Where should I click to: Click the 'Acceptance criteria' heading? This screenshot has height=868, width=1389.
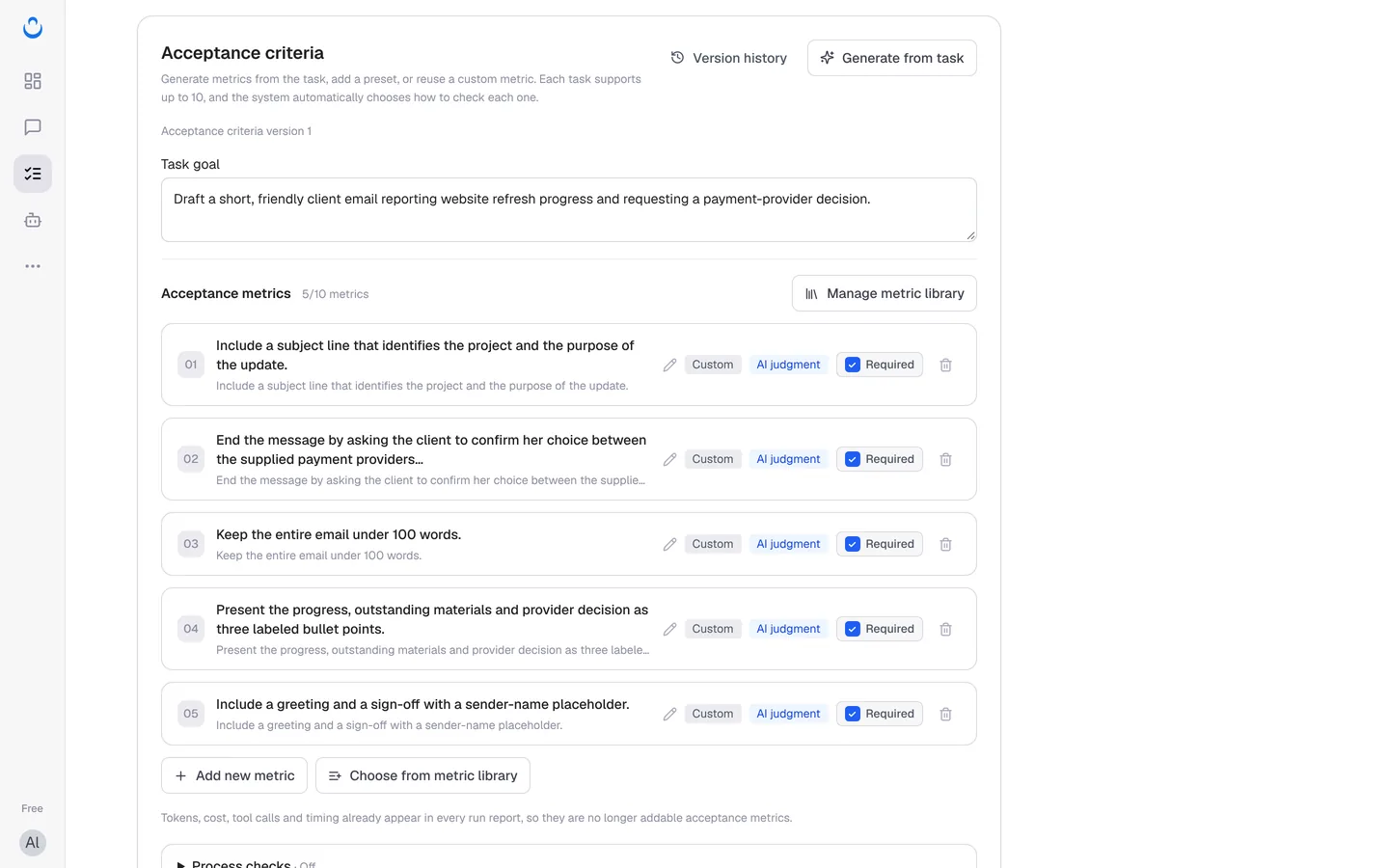click(x=242, y=53)
